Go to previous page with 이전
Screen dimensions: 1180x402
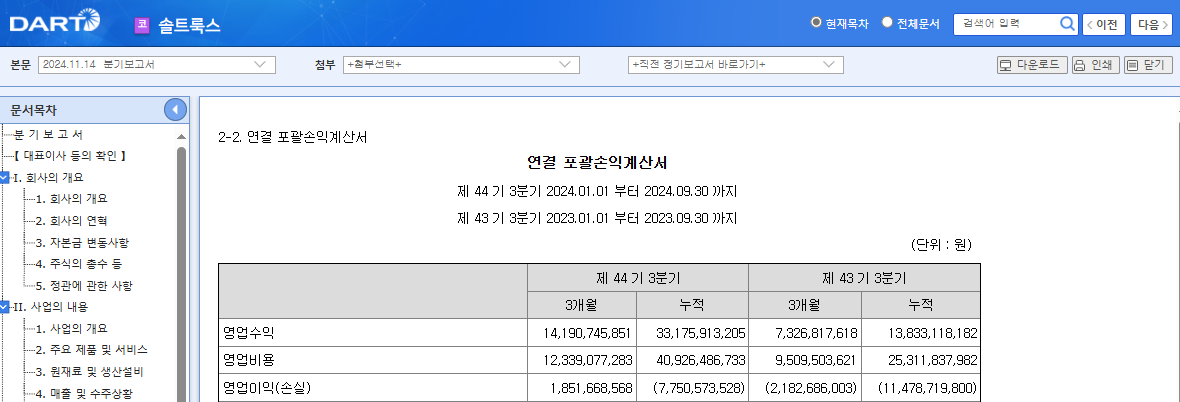pyautogui.click(x=1103, y=24)
